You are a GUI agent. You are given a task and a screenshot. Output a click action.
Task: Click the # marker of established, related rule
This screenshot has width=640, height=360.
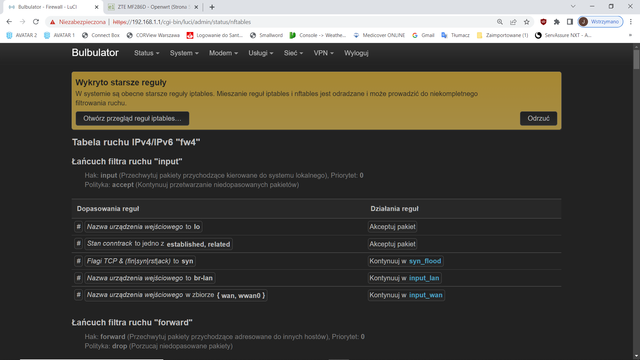click(x=78, y=244)
